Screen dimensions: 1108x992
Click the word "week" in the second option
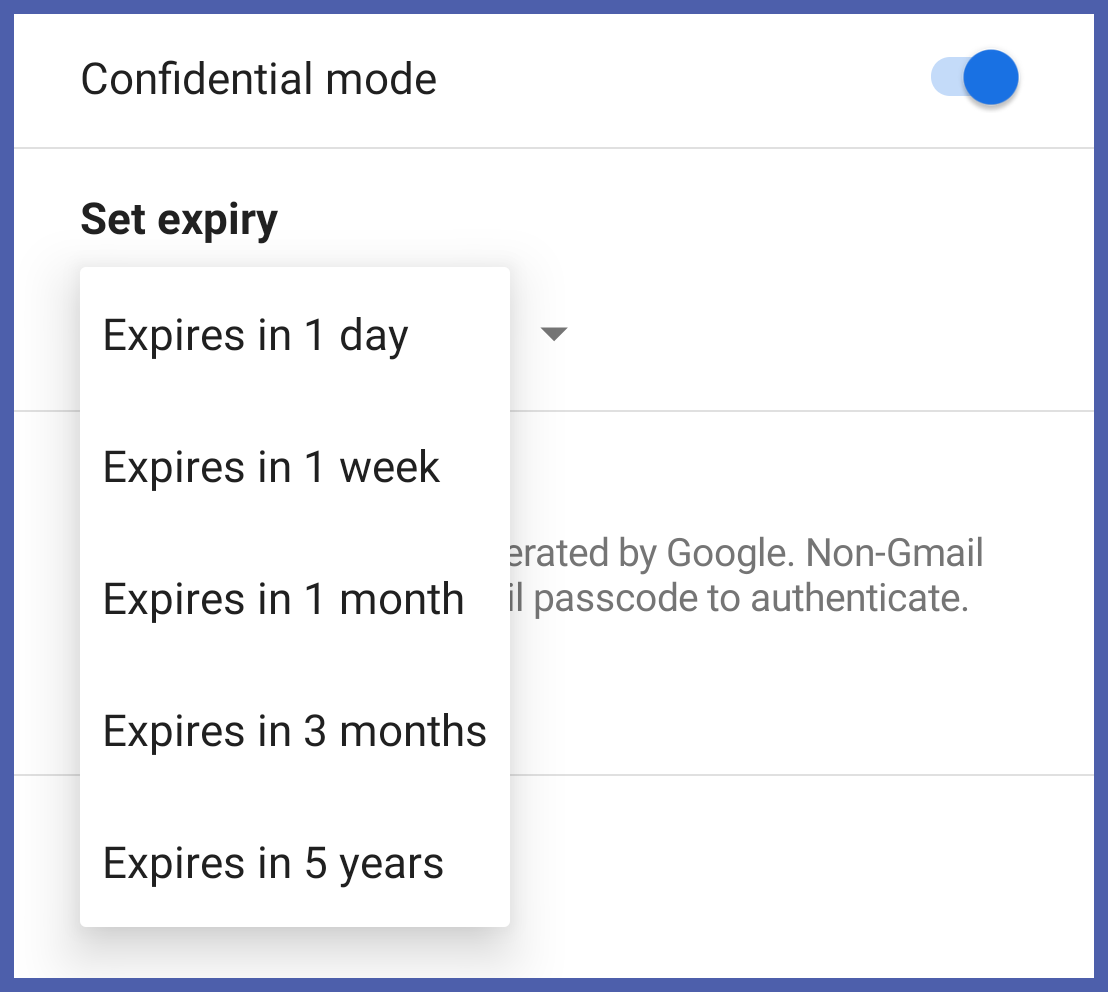tap(389, 468)
